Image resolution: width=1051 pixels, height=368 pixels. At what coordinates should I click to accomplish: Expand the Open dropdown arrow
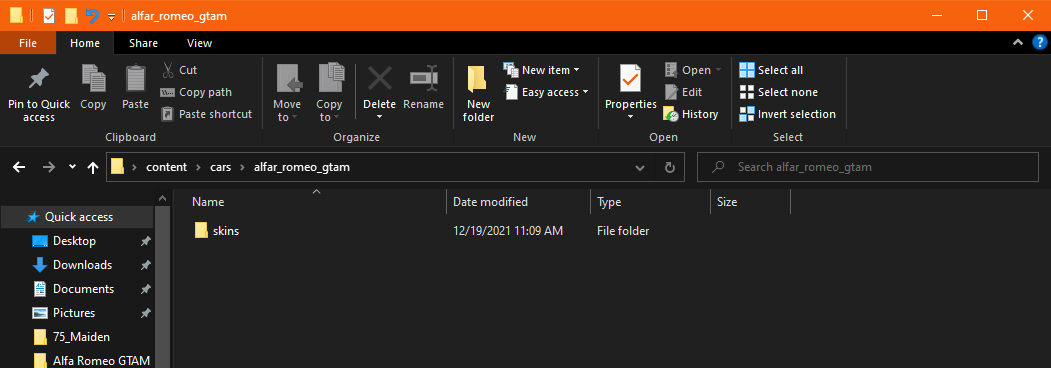[719, 70]
